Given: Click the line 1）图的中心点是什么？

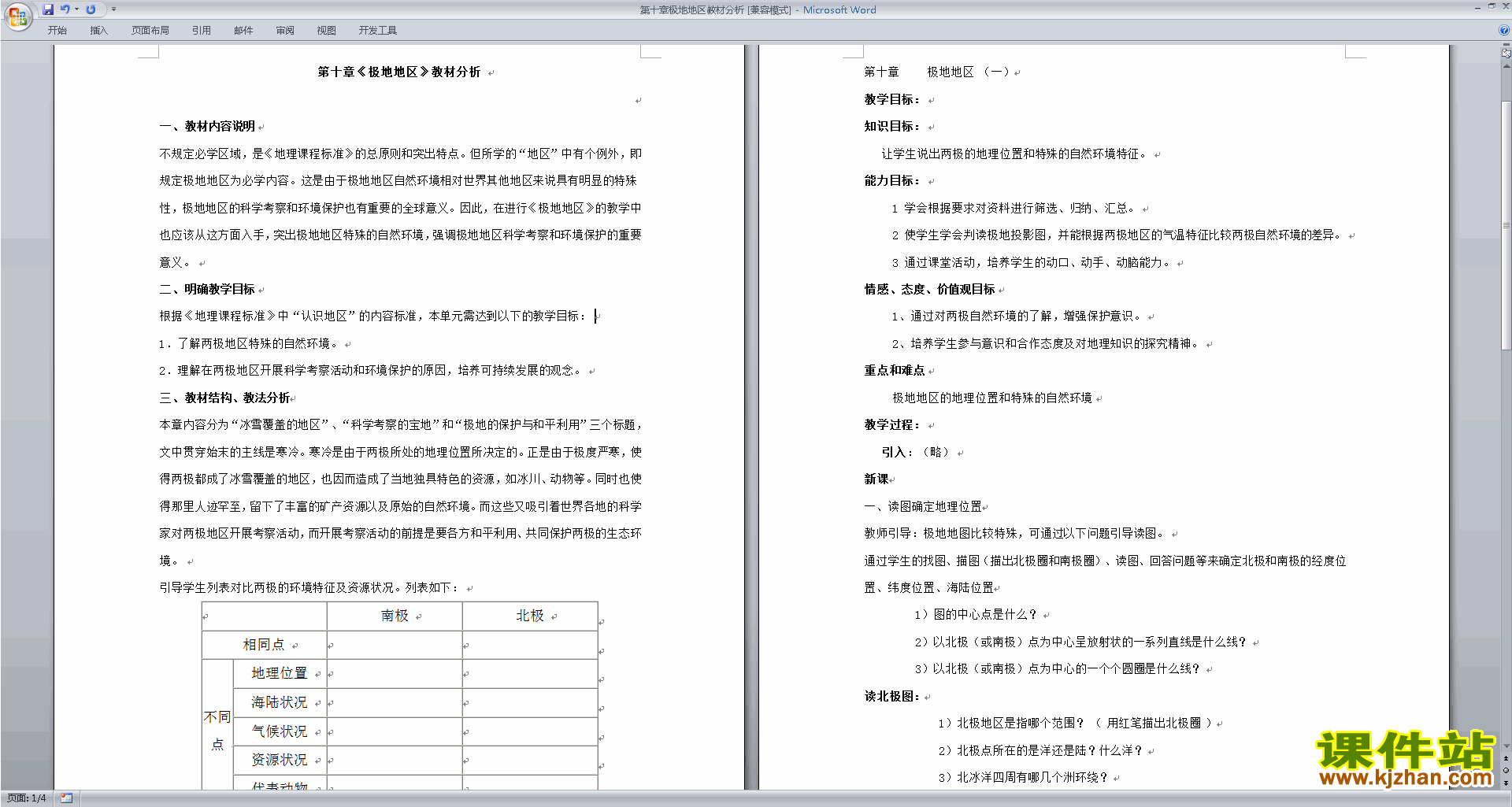Looking at the screenshot, I should tap(976, 614).
